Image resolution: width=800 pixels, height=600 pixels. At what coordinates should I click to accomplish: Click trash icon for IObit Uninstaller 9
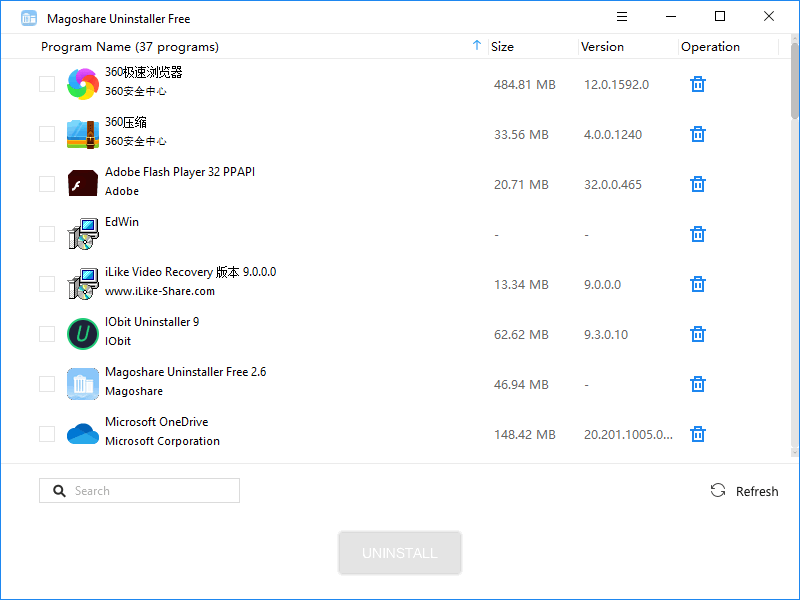698,334
